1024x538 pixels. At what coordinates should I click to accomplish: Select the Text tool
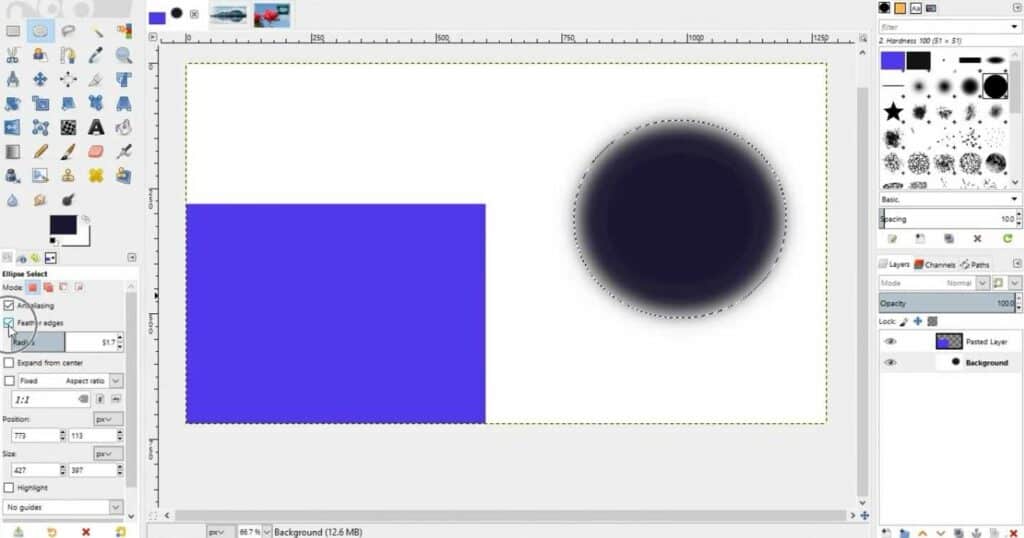[x=96, y=127]
